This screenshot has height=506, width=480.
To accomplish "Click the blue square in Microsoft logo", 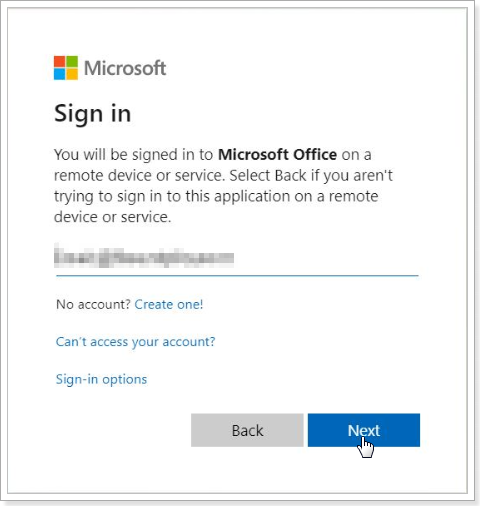I will click(x=59, y=74).
